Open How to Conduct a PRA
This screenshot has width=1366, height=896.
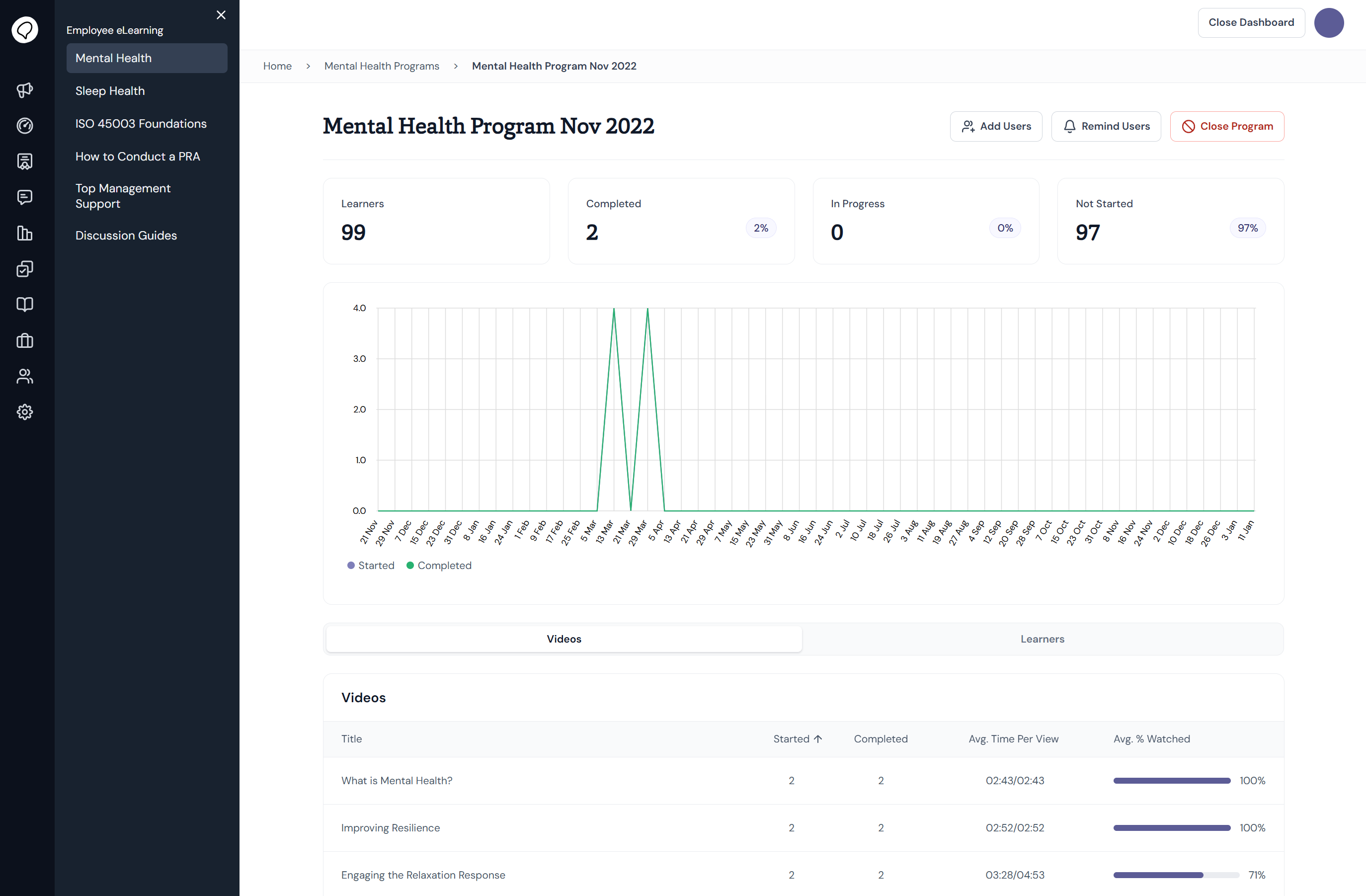(x=147, y=156)
